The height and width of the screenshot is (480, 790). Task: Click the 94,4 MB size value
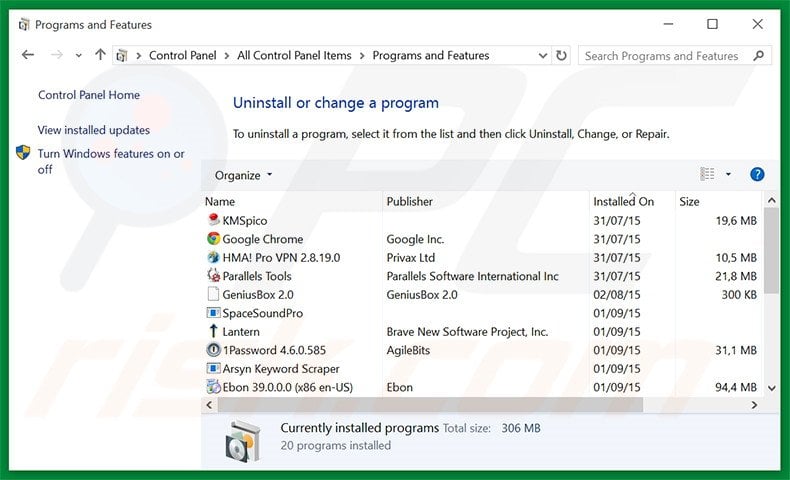point(736,387)
